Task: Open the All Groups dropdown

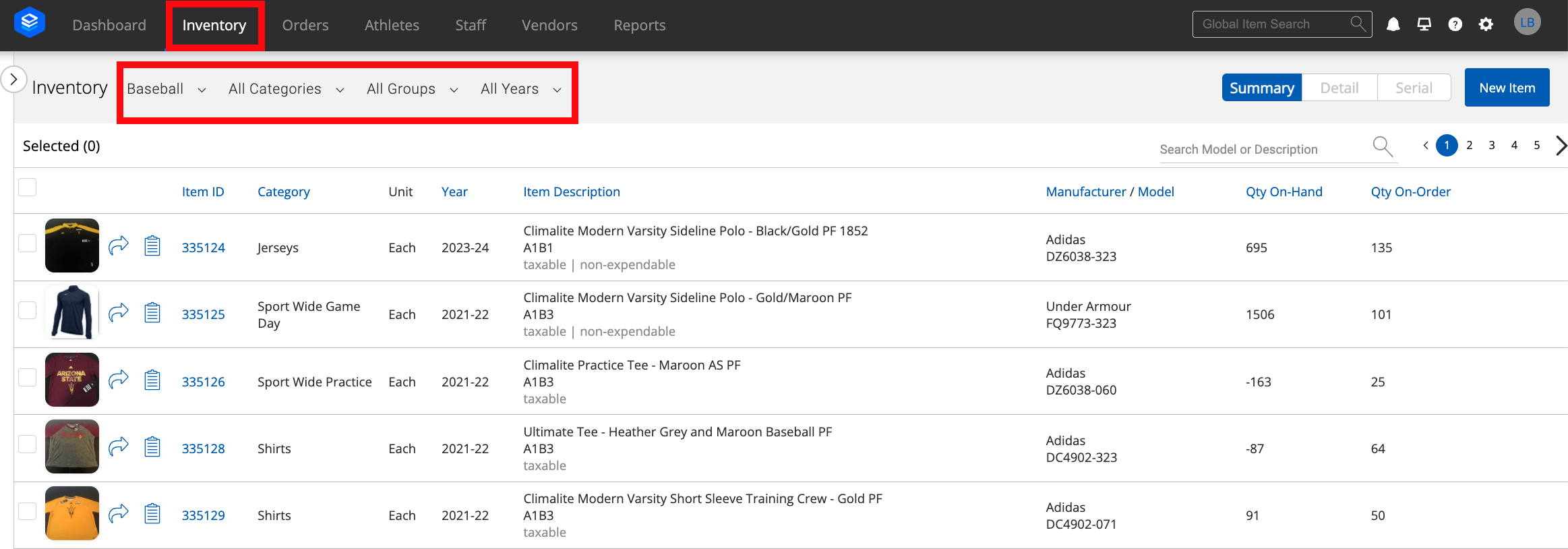Action: coord(413,89)
